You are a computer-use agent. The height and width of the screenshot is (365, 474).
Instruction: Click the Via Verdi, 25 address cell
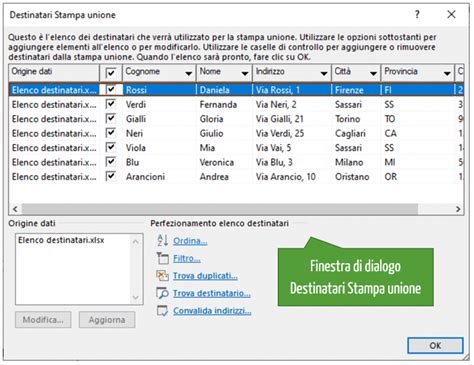pos(292,133)
